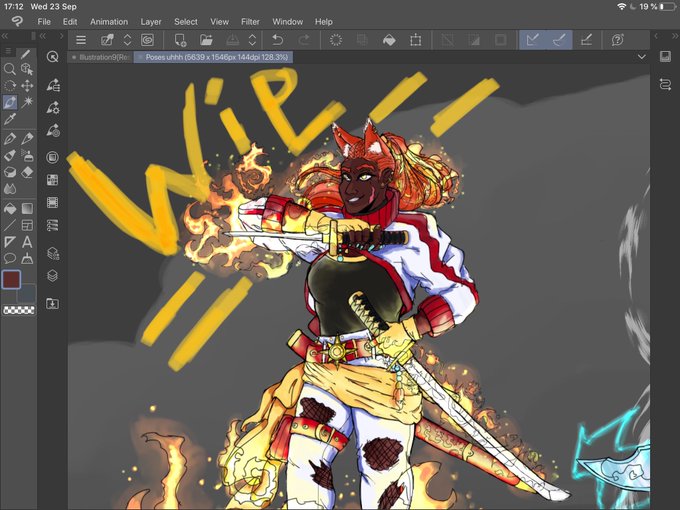Screen dimensions: 680x510
Task: Open the Animation film strip palette
Action: pyautogui.click(x=53, y=203)
